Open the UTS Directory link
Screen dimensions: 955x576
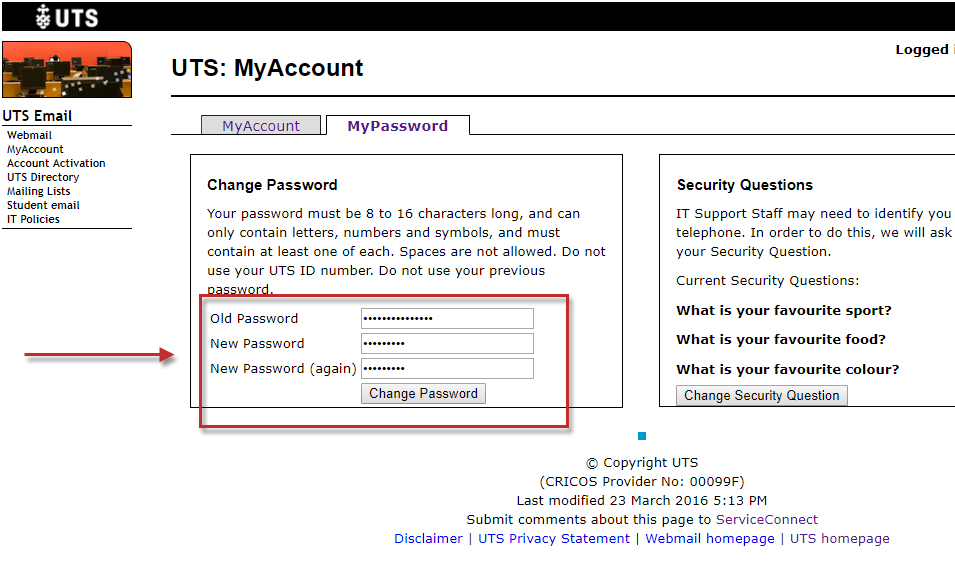[43, 177]
